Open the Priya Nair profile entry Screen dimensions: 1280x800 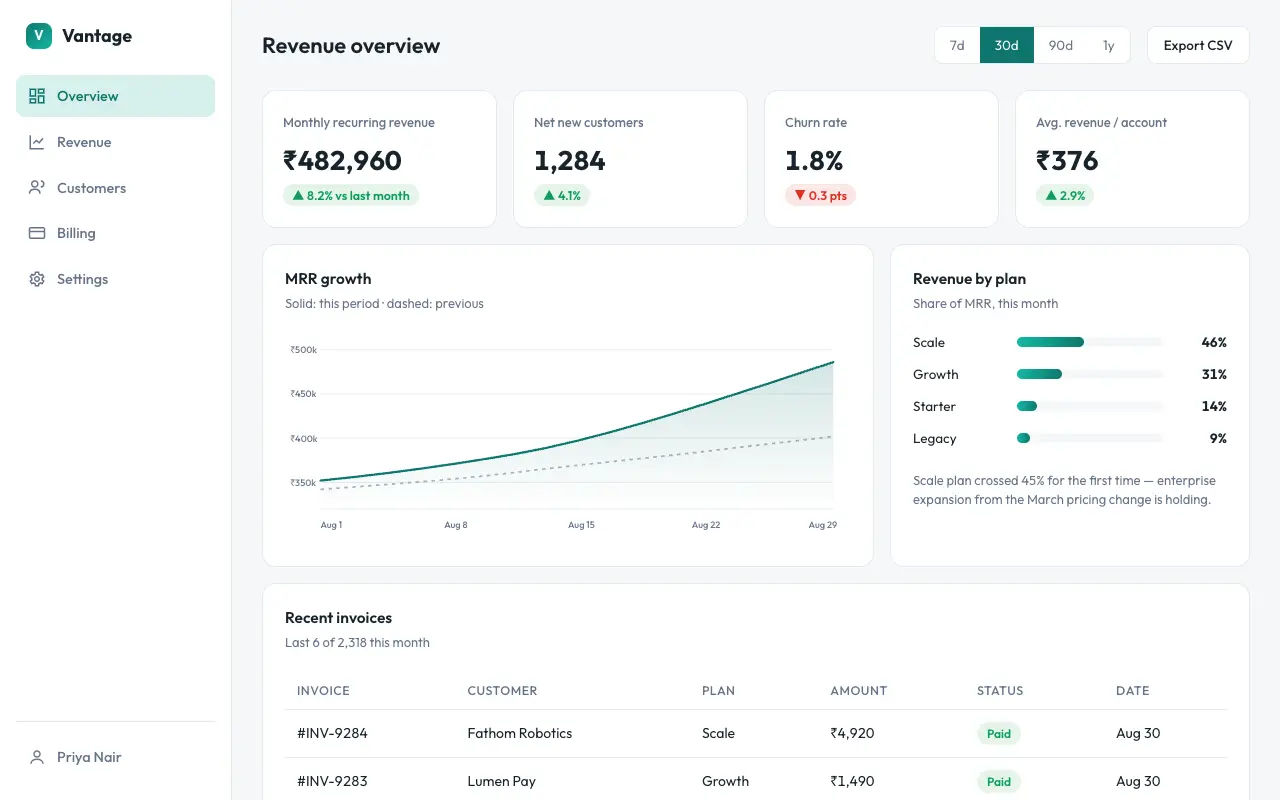[x=115, y=757]
